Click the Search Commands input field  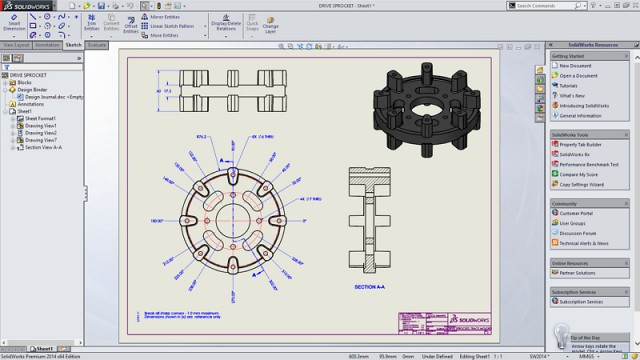544,6
